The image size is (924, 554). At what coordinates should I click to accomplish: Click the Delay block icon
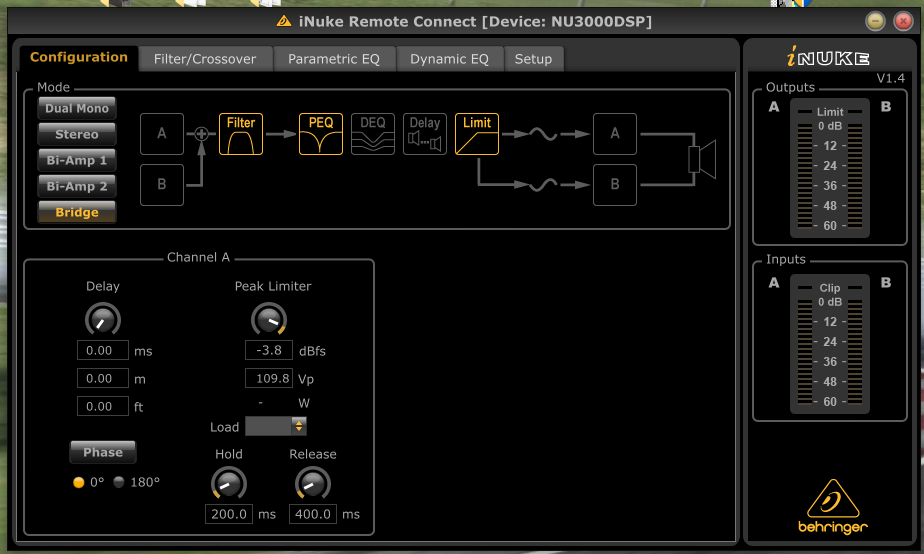[425, 134]
